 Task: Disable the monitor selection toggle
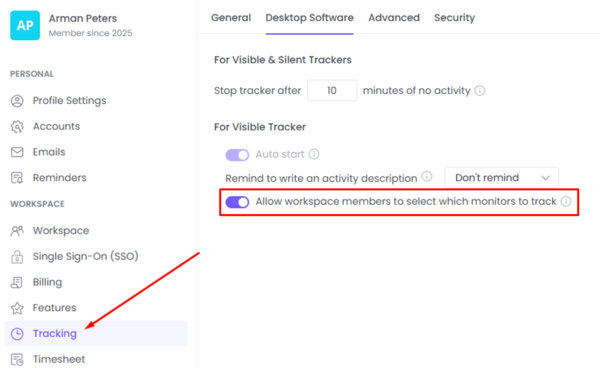tap(237, 202)
